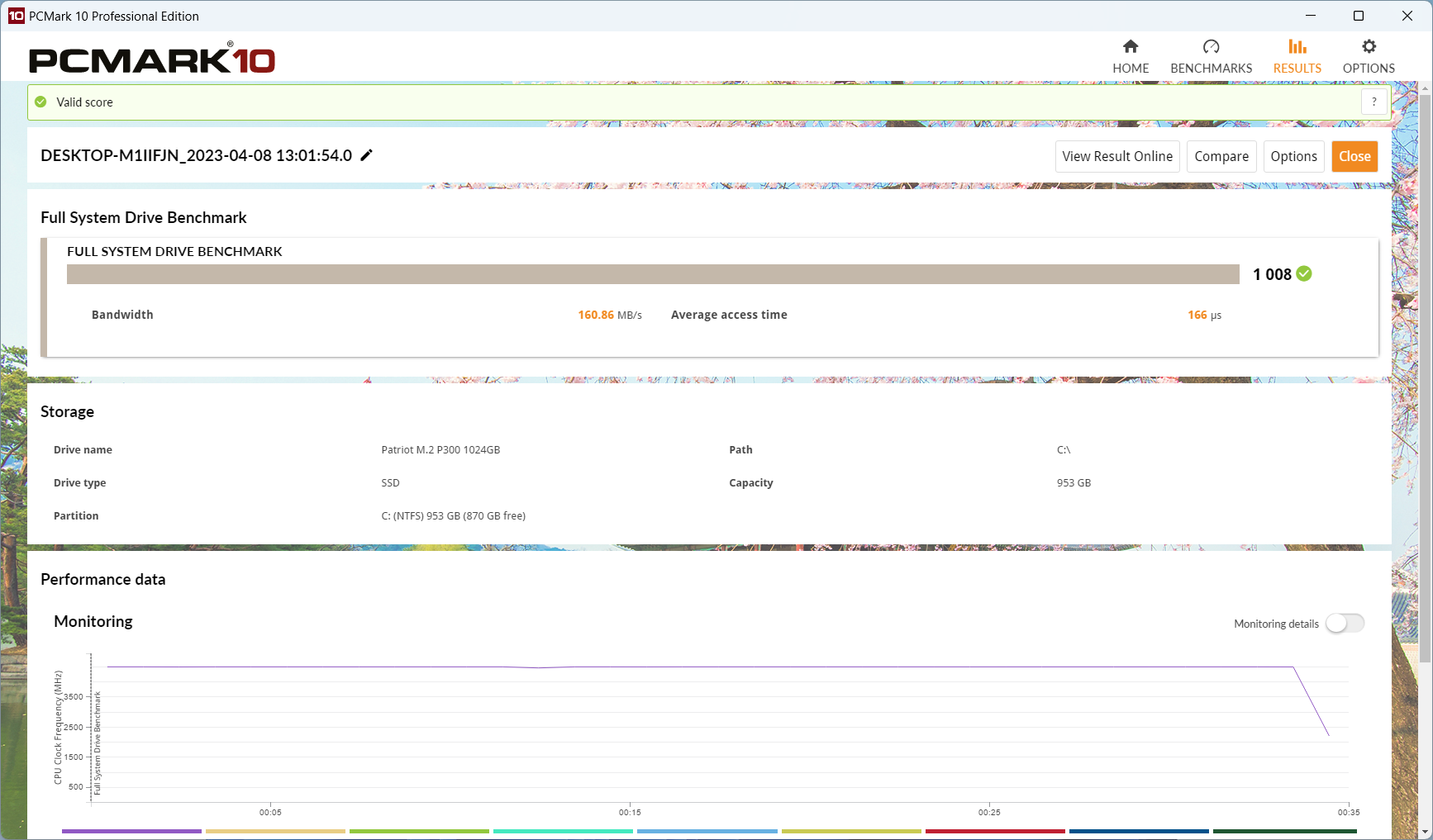
Task: Open the BENCHMARKS section
Action: click(1211, 56)
